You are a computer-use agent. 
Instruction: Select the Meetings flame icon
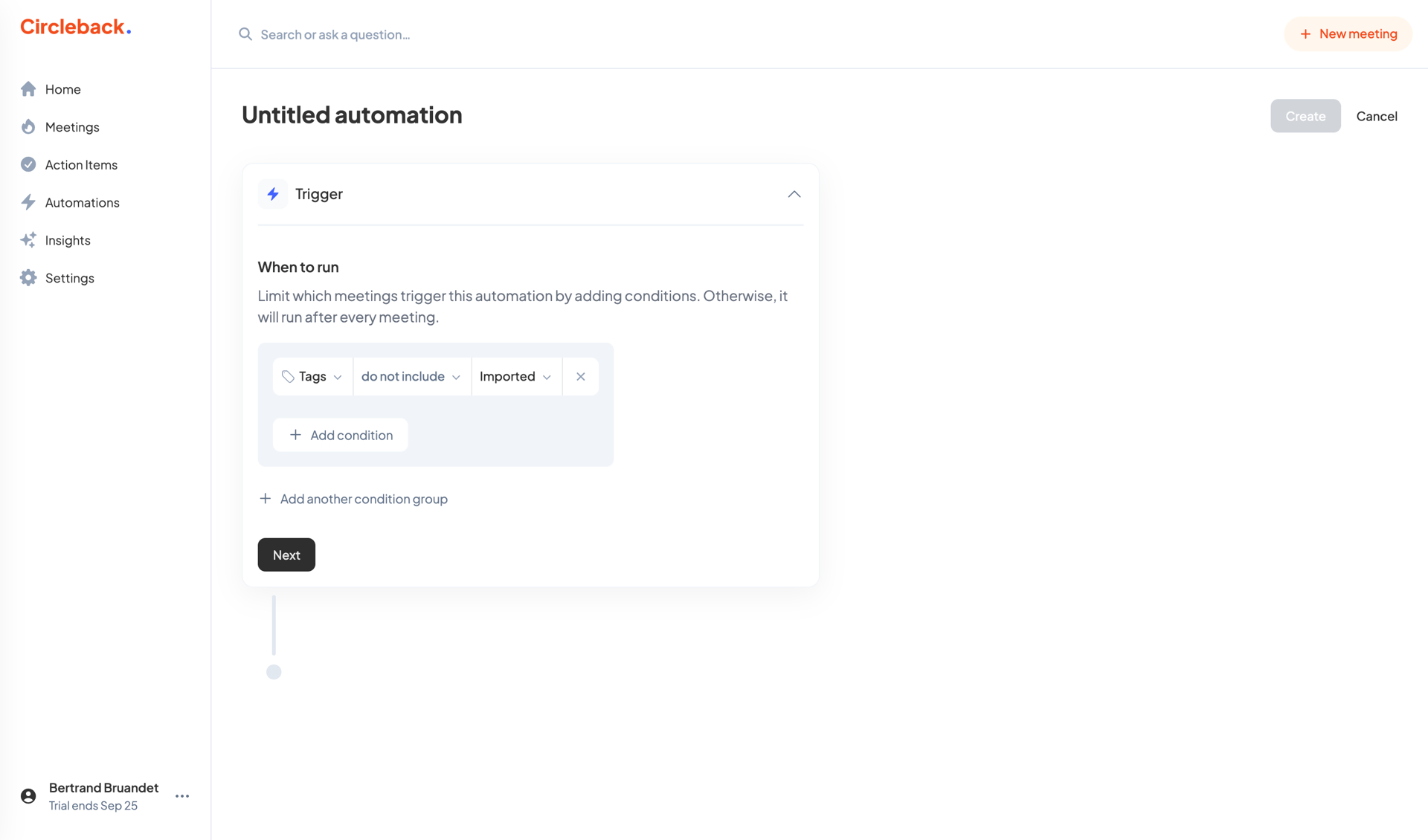(28, 126)
